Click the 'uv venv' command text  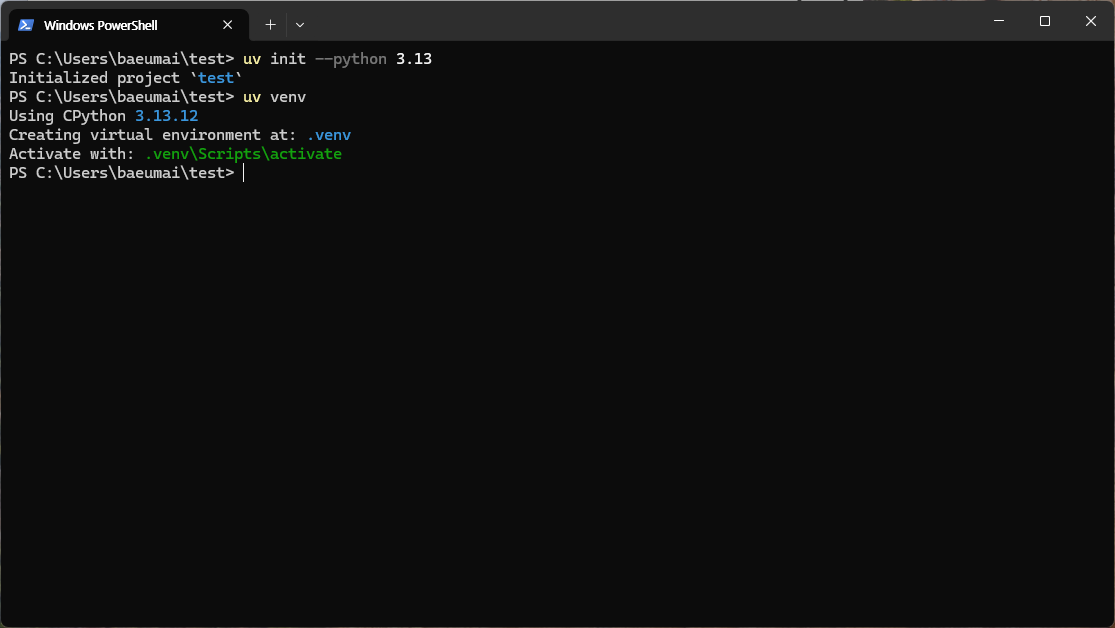pyautogui.click(x=272, y=96)
